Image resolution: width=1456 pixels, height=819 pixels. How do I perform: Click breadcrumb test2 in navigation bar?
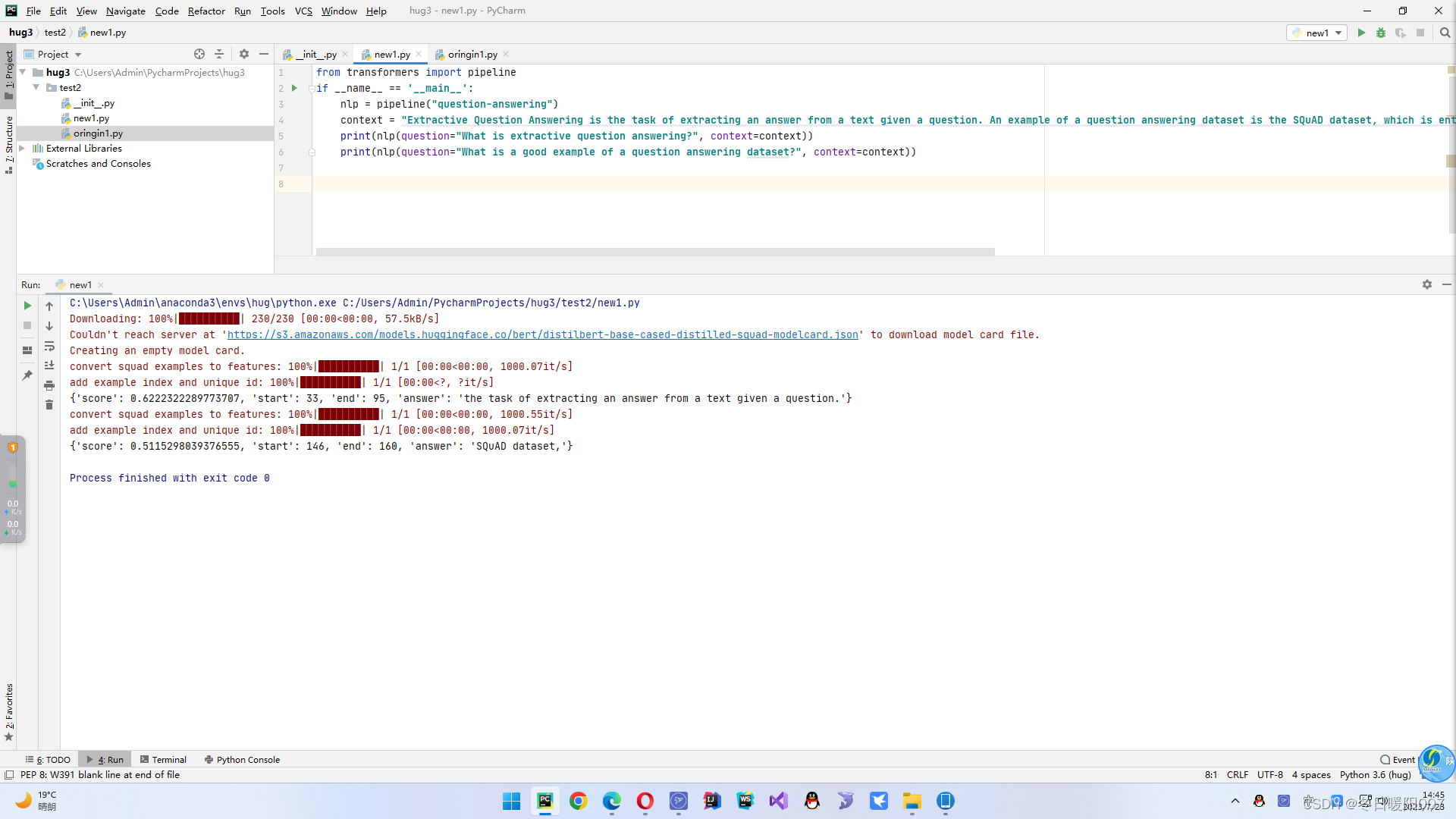(x=55, y=33)
